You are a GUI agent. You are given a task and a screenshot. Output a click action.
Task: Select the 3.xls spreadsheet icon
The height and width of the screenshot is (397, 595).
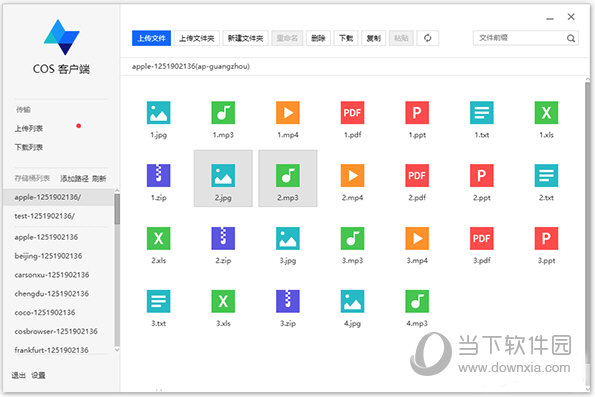point(223,301)
